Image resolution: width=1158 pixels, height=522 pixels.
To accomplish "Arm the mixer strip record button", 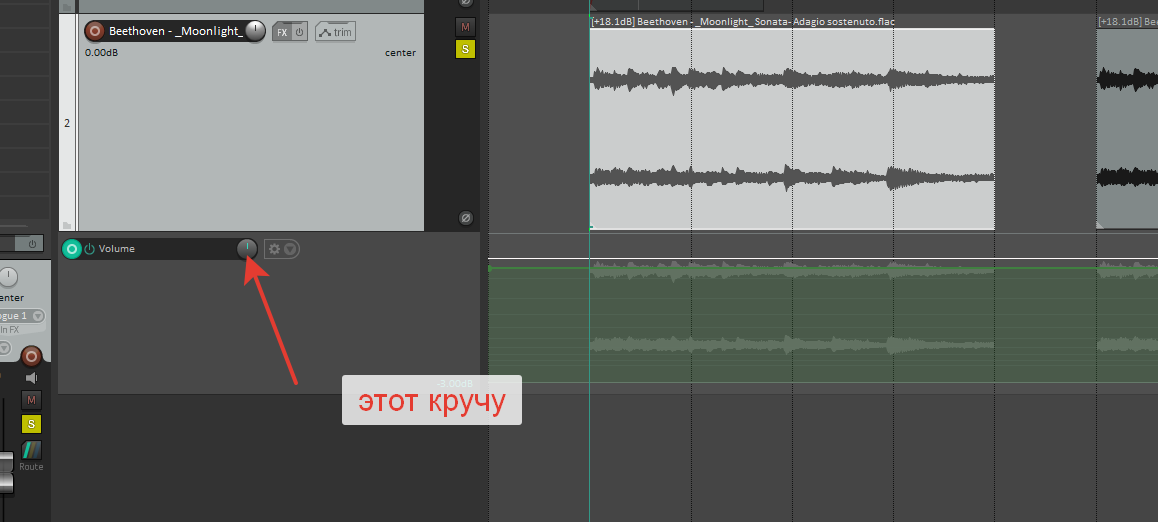I will (x=31, y=357).
